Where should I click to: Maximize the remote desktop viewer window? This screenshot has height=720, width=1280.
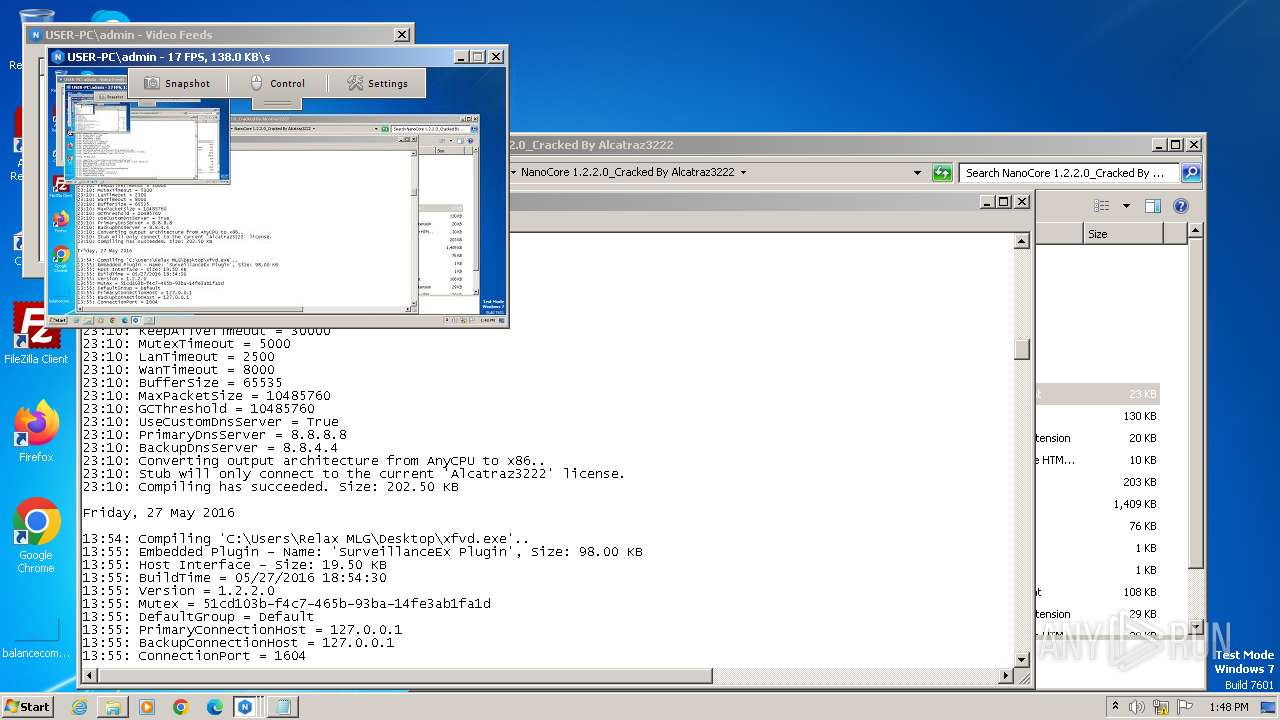click(x=477, y=57)
